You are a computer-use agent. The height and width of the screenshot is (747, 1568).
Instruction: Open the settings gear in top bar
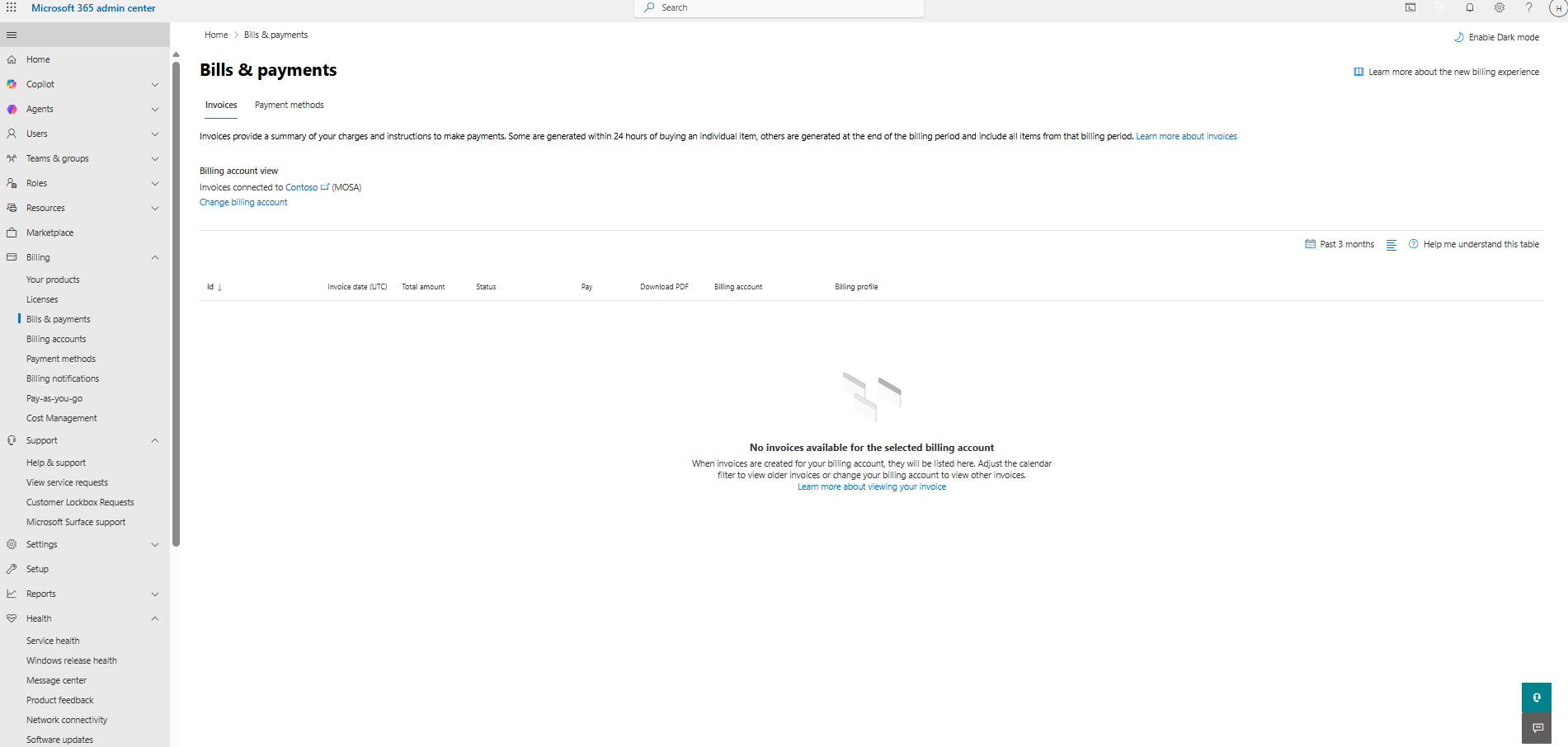coord(1500,7)
